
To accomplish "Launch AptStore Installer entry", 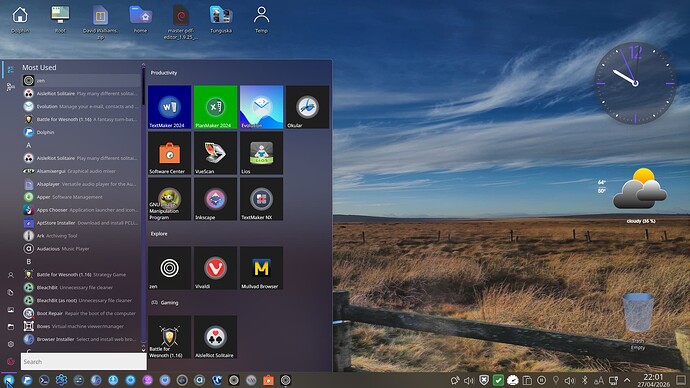I will (x=81, y=223).
